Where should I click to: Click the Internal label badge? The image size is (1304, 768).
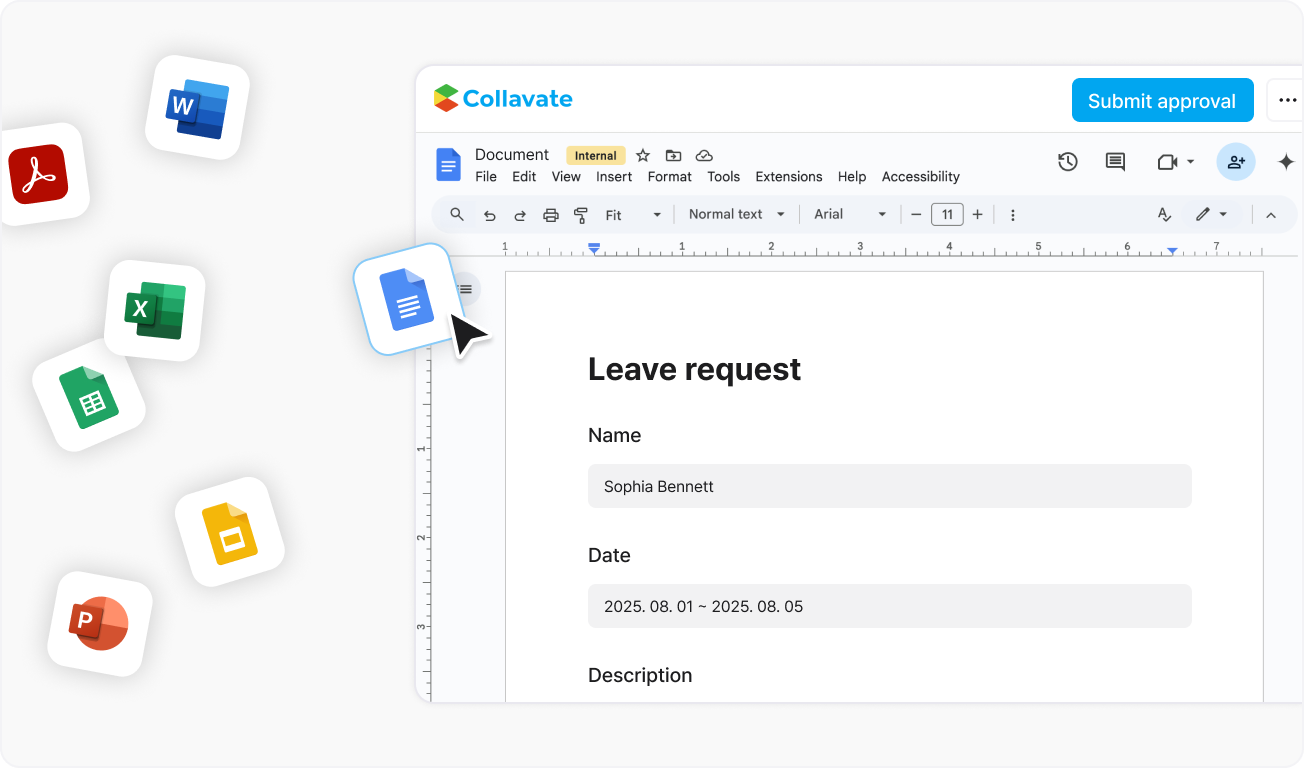pos(596,155)
